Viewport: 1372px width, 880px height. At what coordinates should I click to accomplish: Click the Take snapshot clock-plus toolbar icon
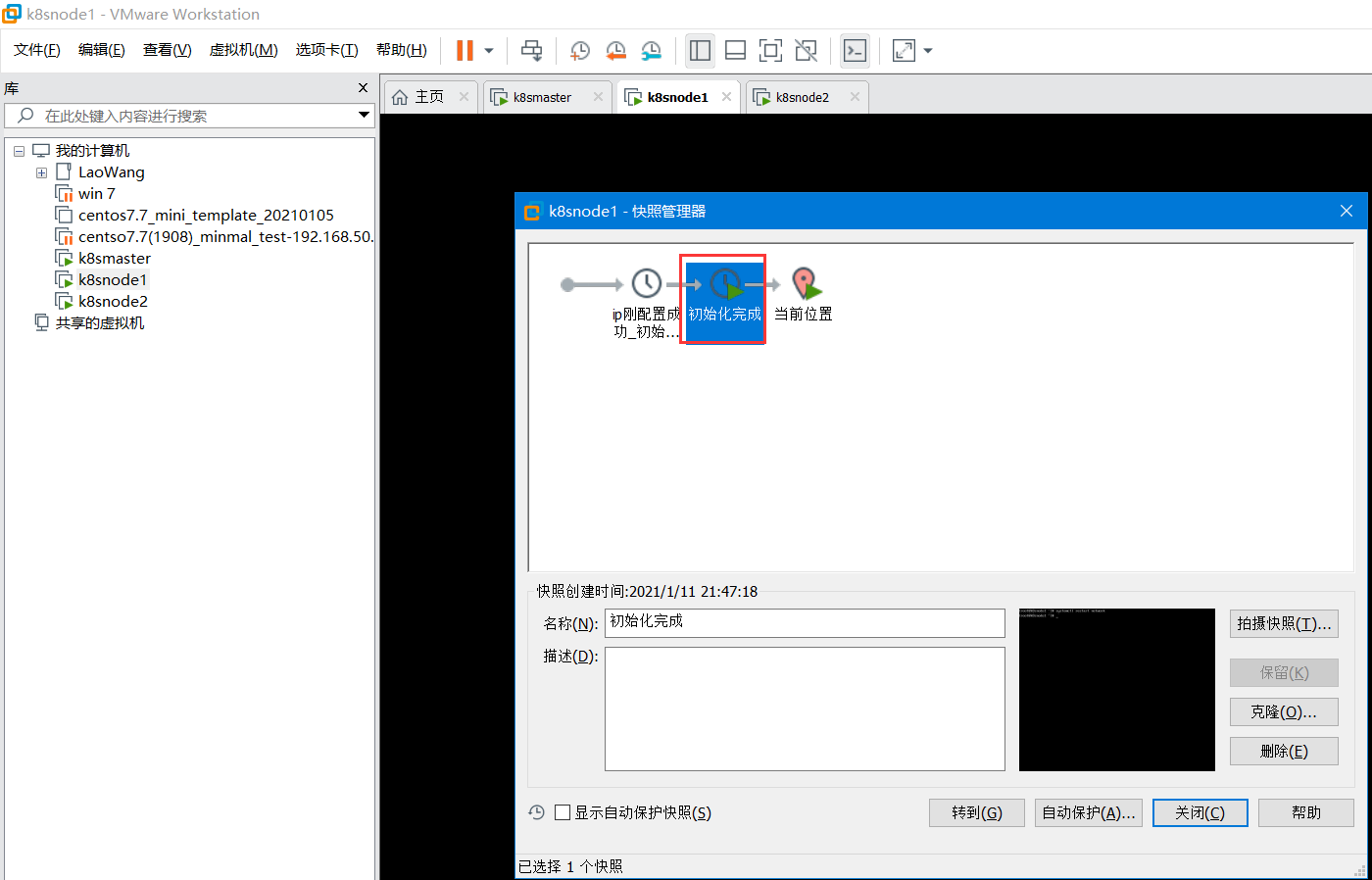(x=580, y=50)
